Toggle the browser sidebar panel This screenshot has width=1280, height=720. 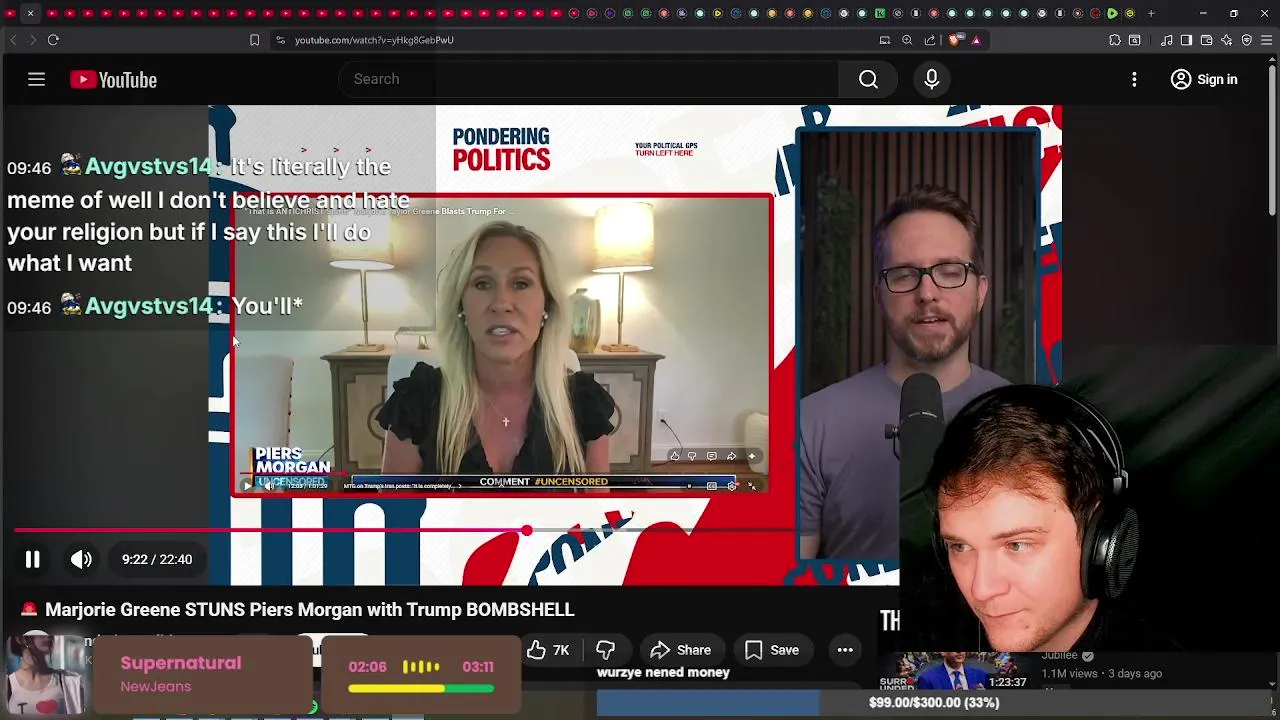pos(1186,40)
